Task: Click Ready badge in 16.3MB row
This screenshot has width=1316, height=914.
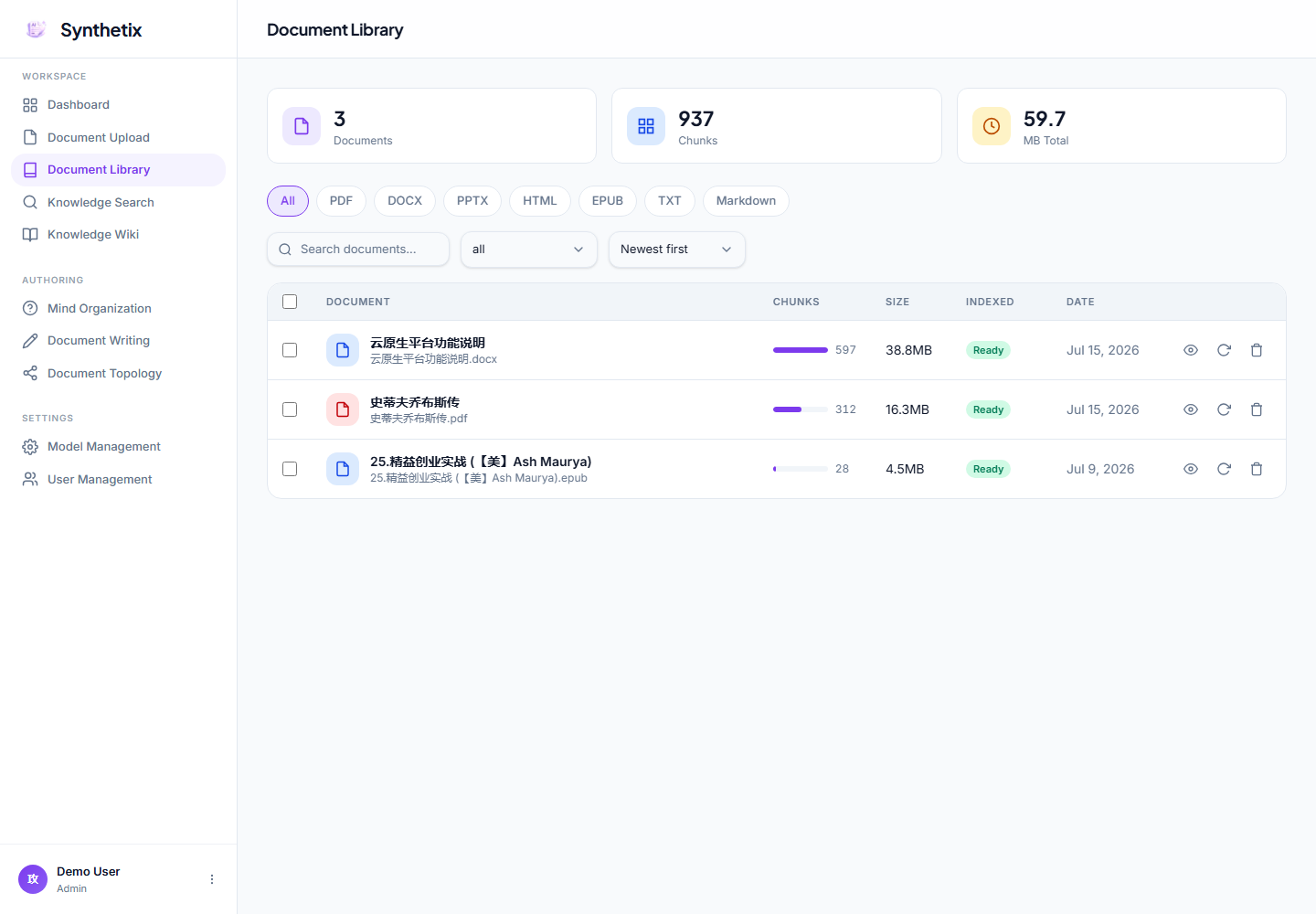Action: (988, 409)
